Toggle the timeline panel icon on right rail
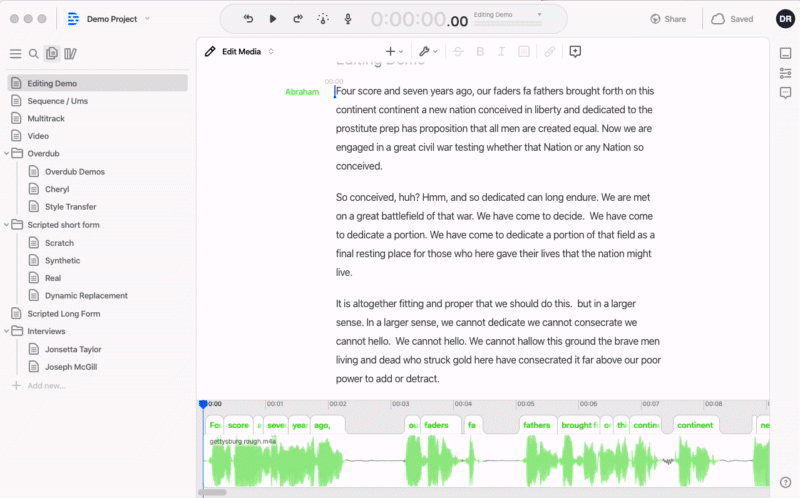This screenshot has height=498, width=800. pyautogui.click(x=786, y=53)
